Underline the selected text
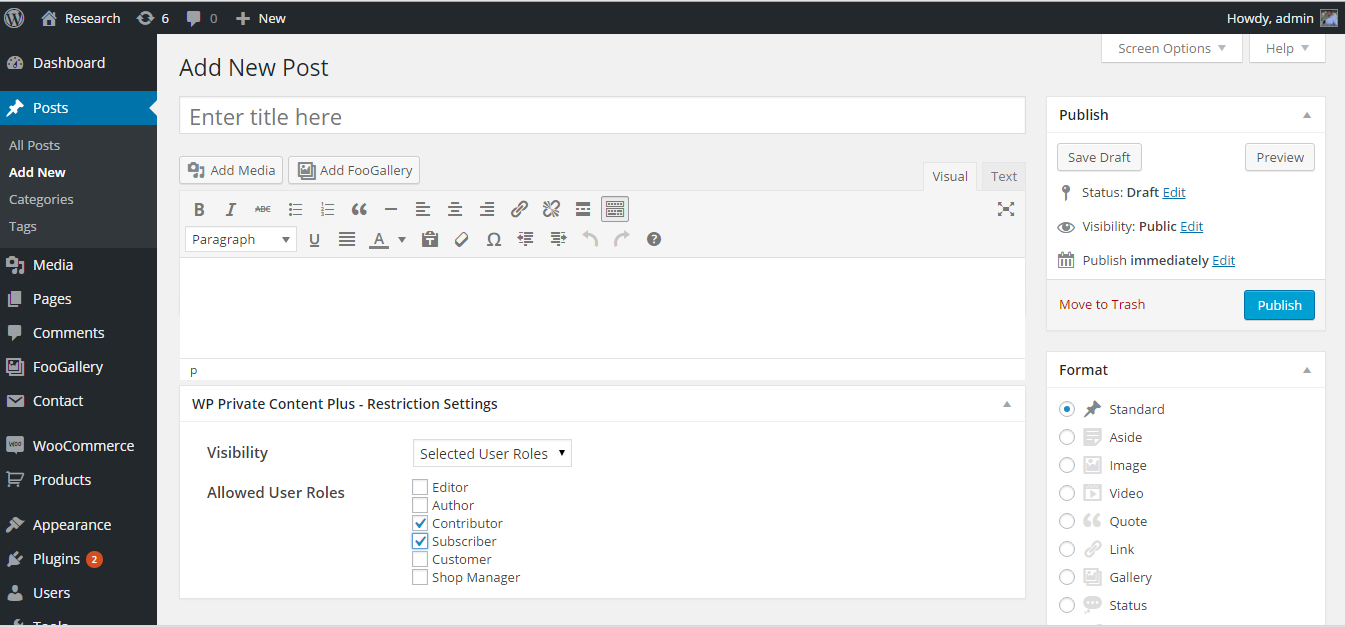Screen dimensions: 1345x627 point(314,239)
